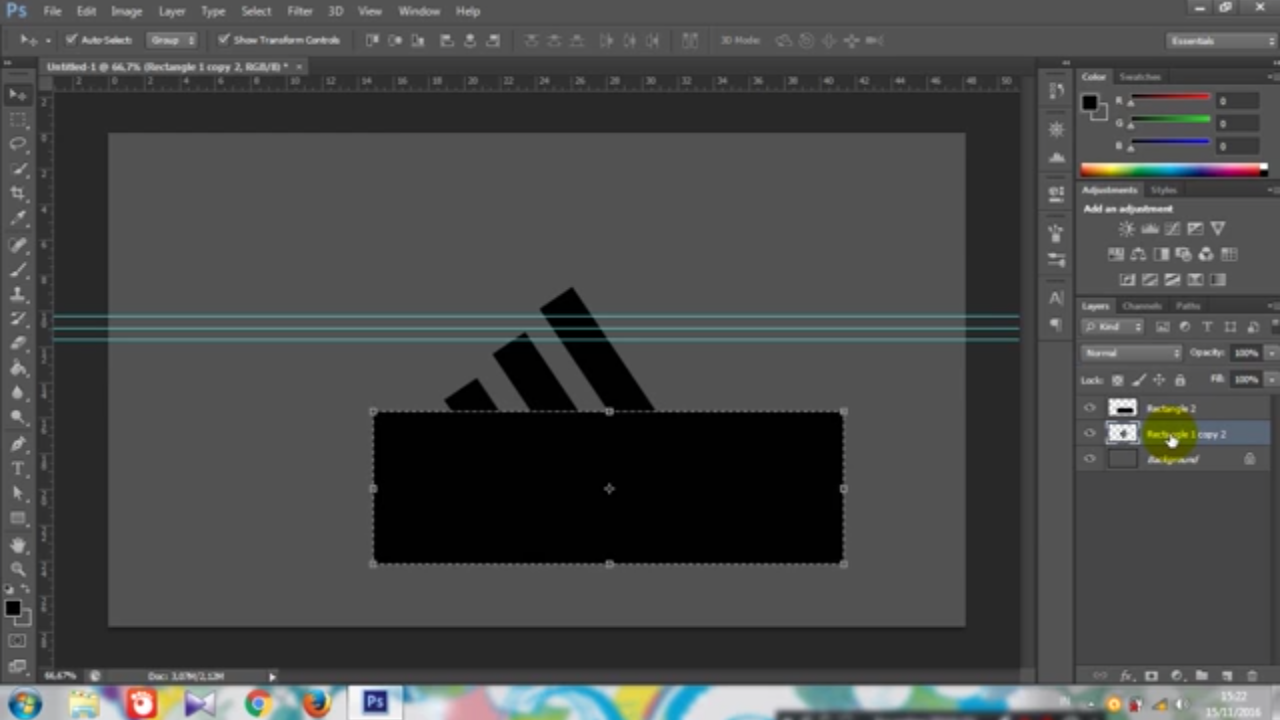Pick a color from spectrum bar
1280x720 pixels.
click(1173, 170)
